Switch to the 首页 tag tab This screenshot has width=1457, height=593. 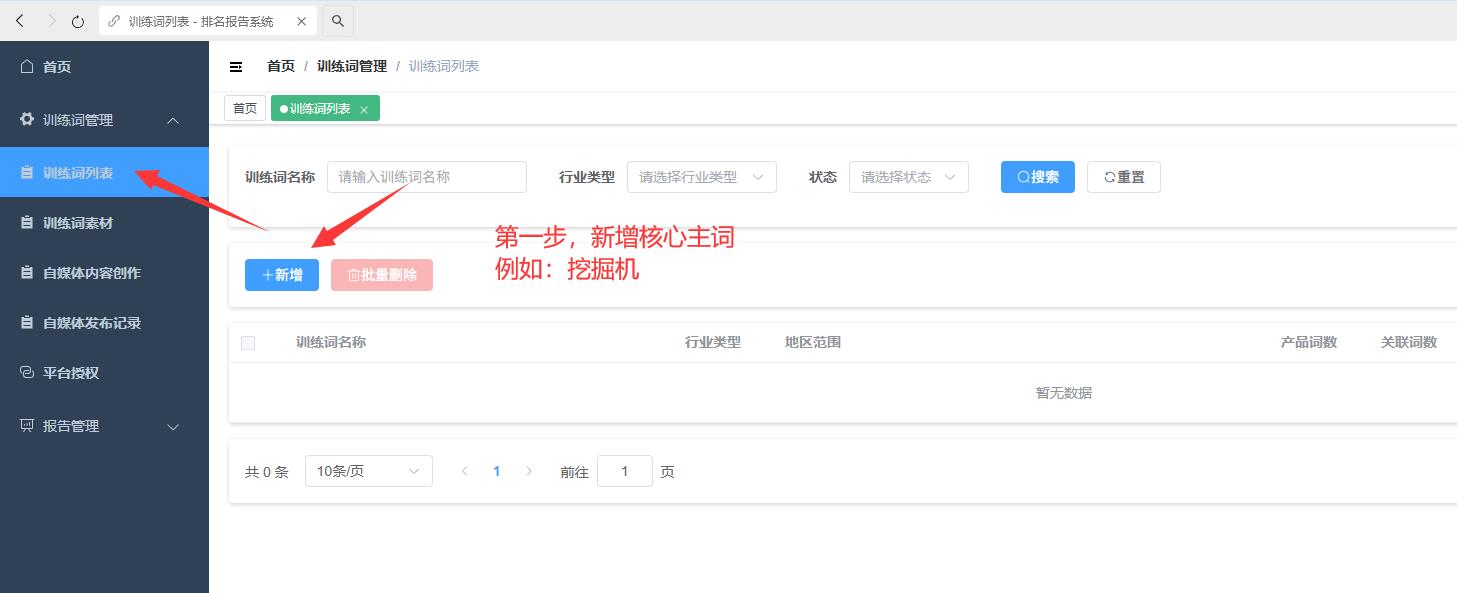pos(245,109)
